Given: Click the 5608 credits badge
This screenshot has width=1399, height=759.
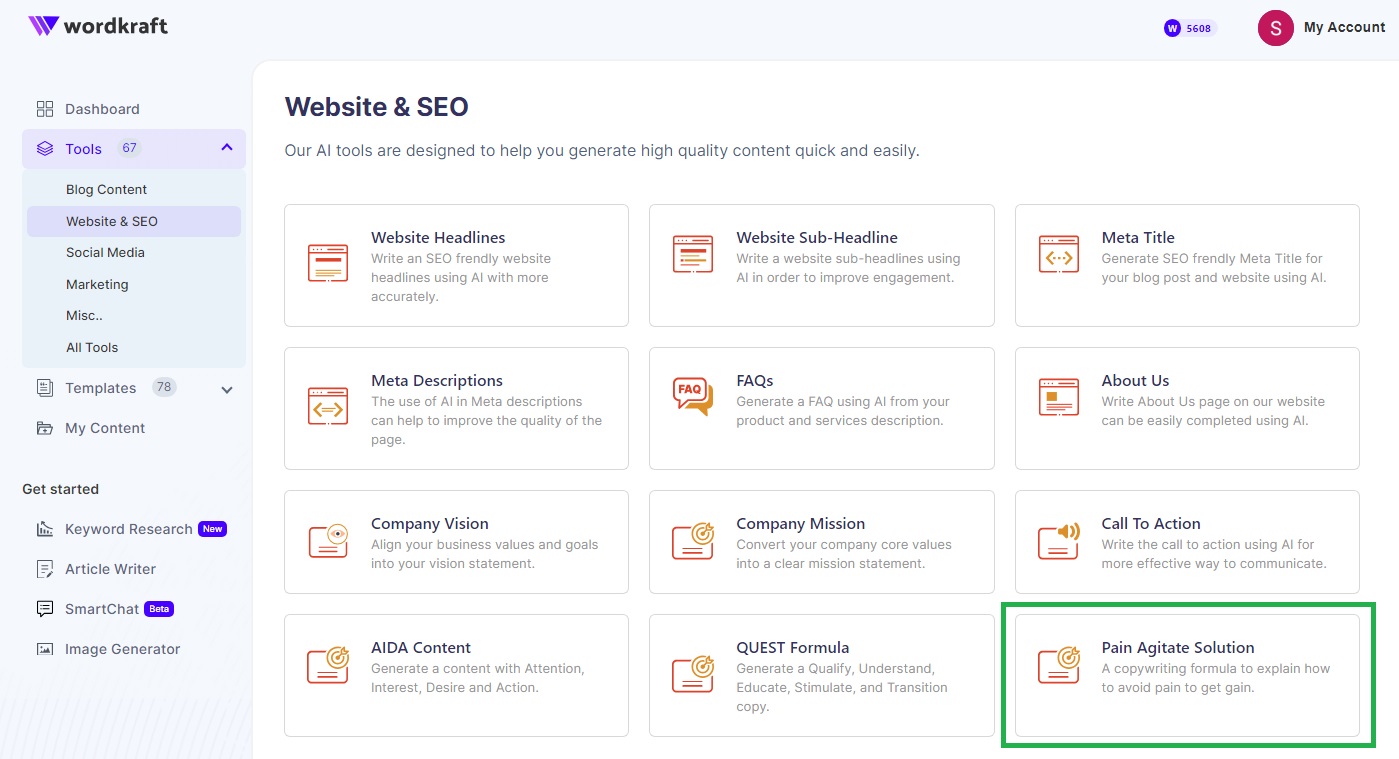Looking at the screenshot, I should [x=1189, y=28].
